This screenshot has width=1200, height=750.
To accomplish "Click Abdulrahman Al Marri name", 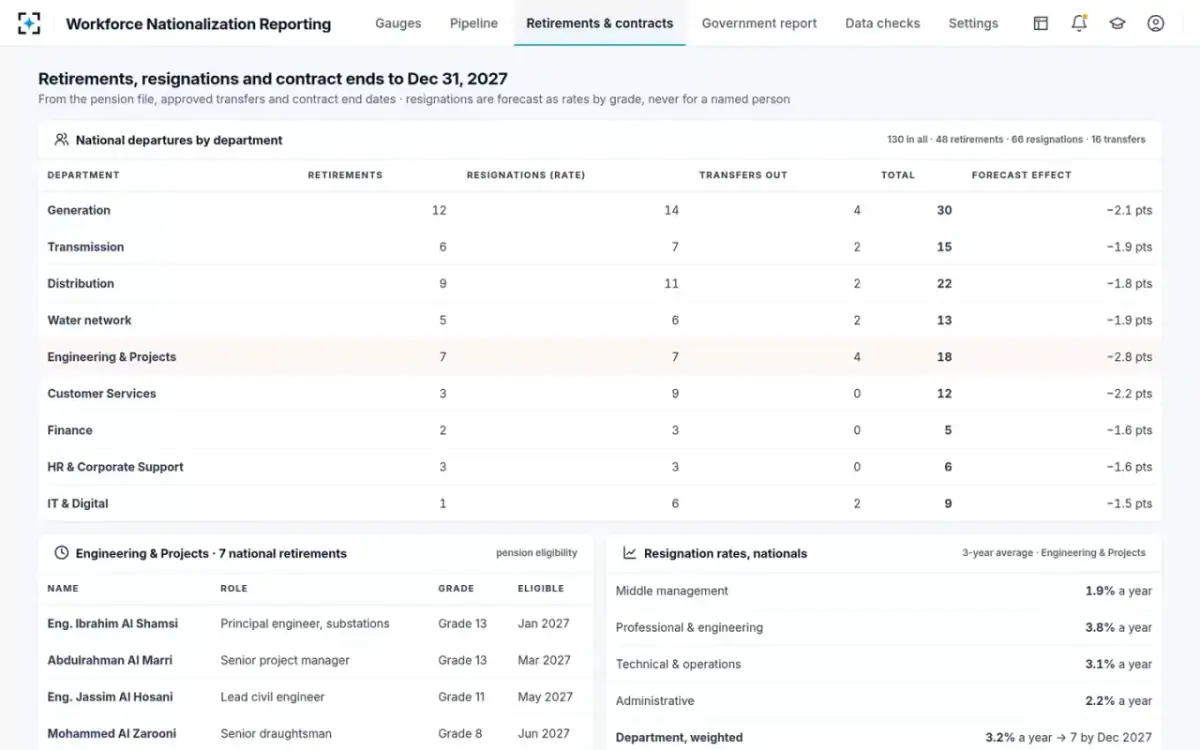I will pos(110,660).
